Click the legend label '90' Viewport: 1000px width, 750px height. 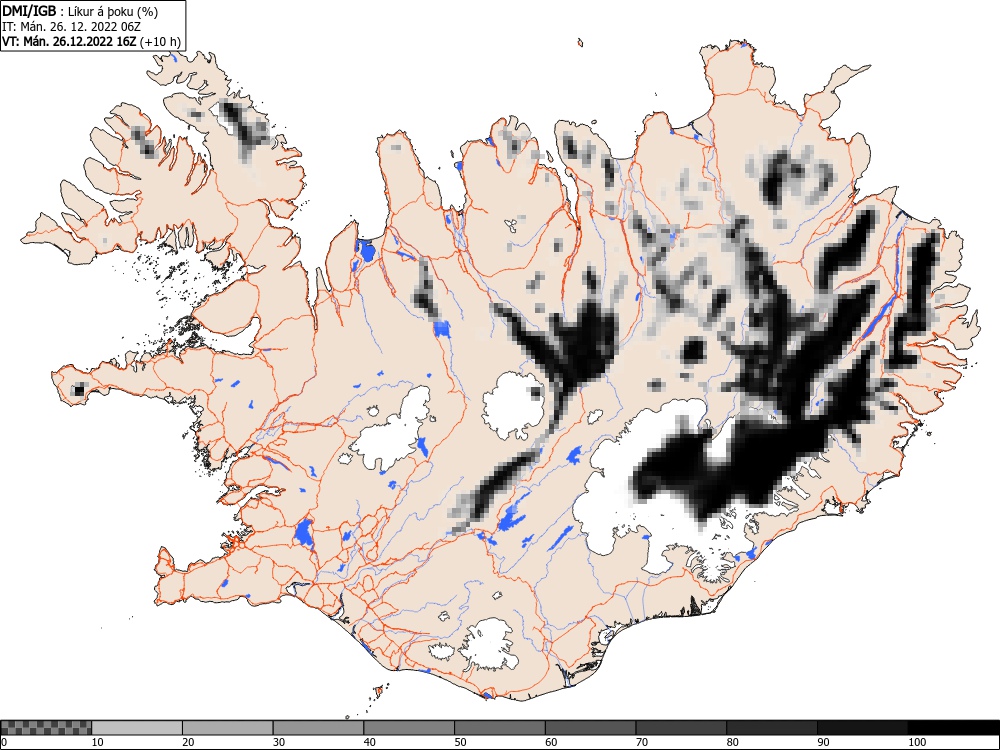coord(823,742)
